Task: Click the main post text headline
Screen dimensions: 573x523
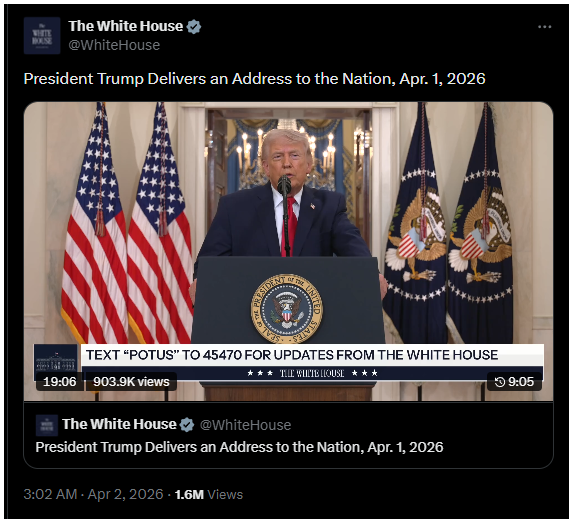Action: tap(254, 79)
